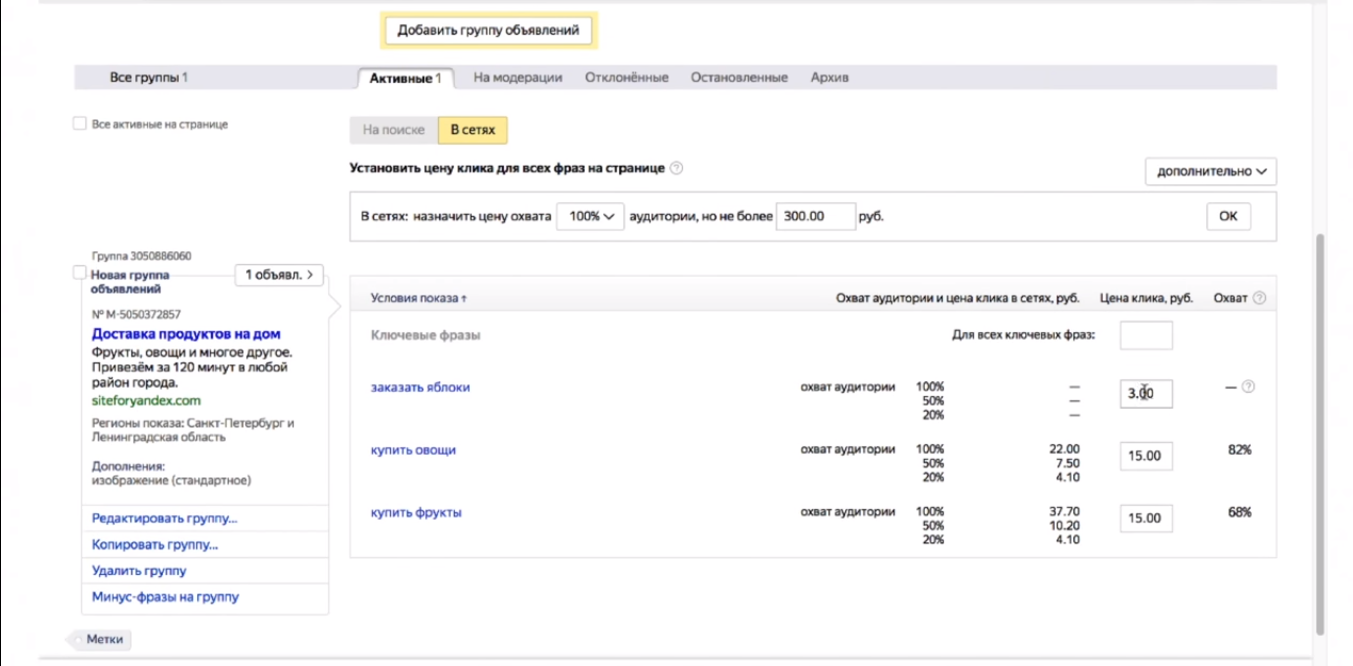Click help icon in заказать яблоки row
The width and height of the screenshot is (1353, 666).
tap(1248, 387)
